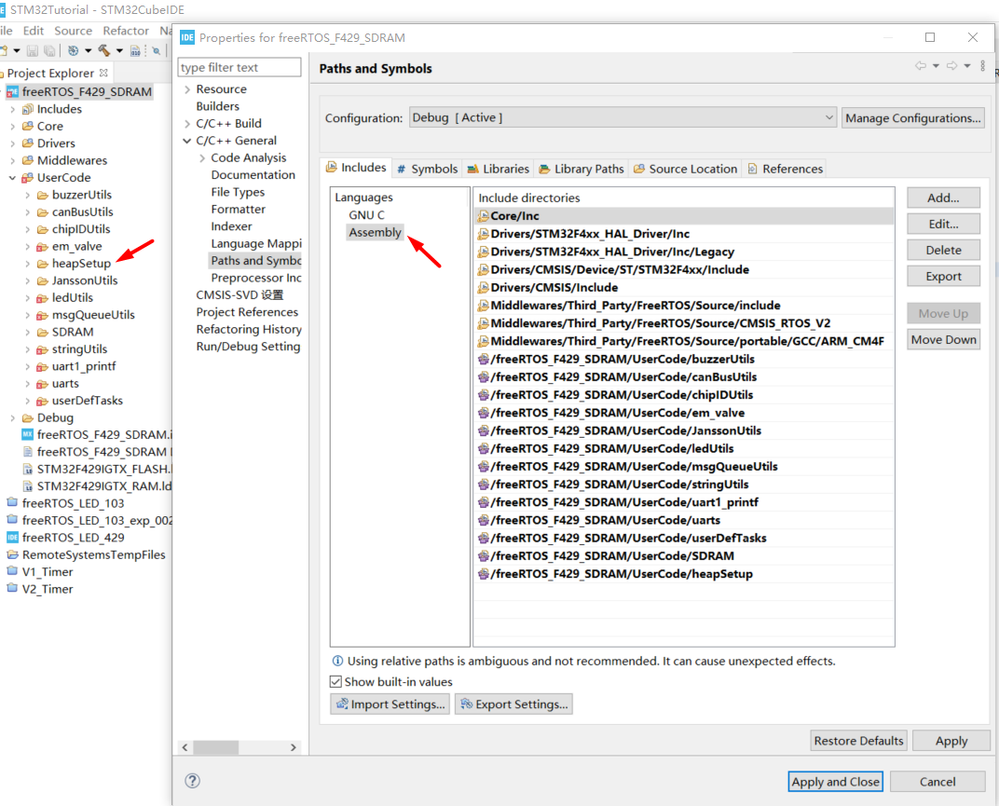
Task: Select the Indexer item in the properties tree
Action: click(x=231, y=227)
